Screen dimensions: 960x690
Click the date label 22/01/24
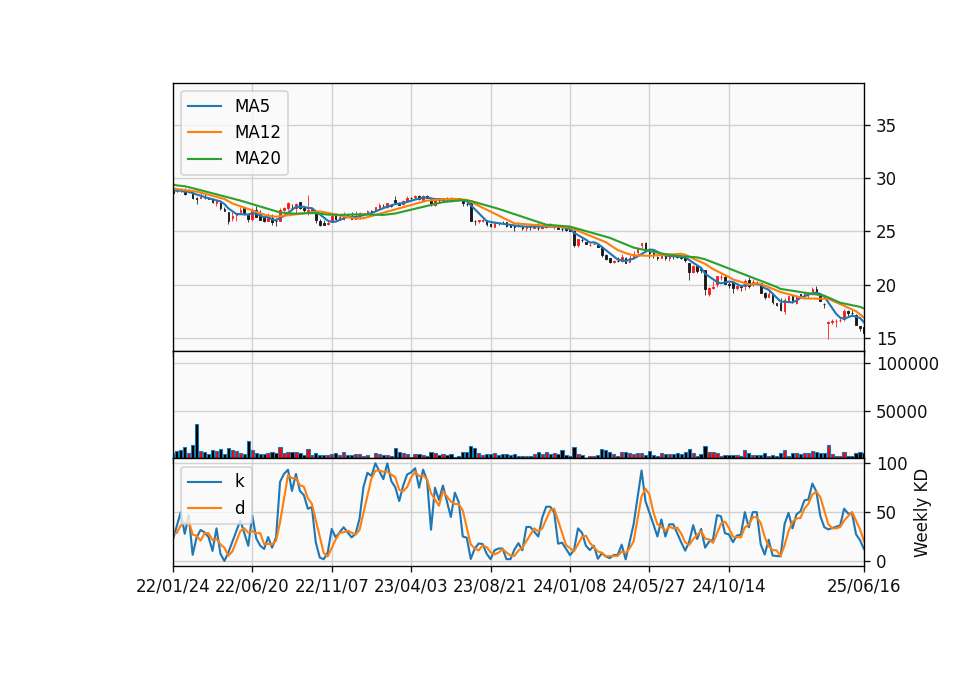click(x=173, y=586)
